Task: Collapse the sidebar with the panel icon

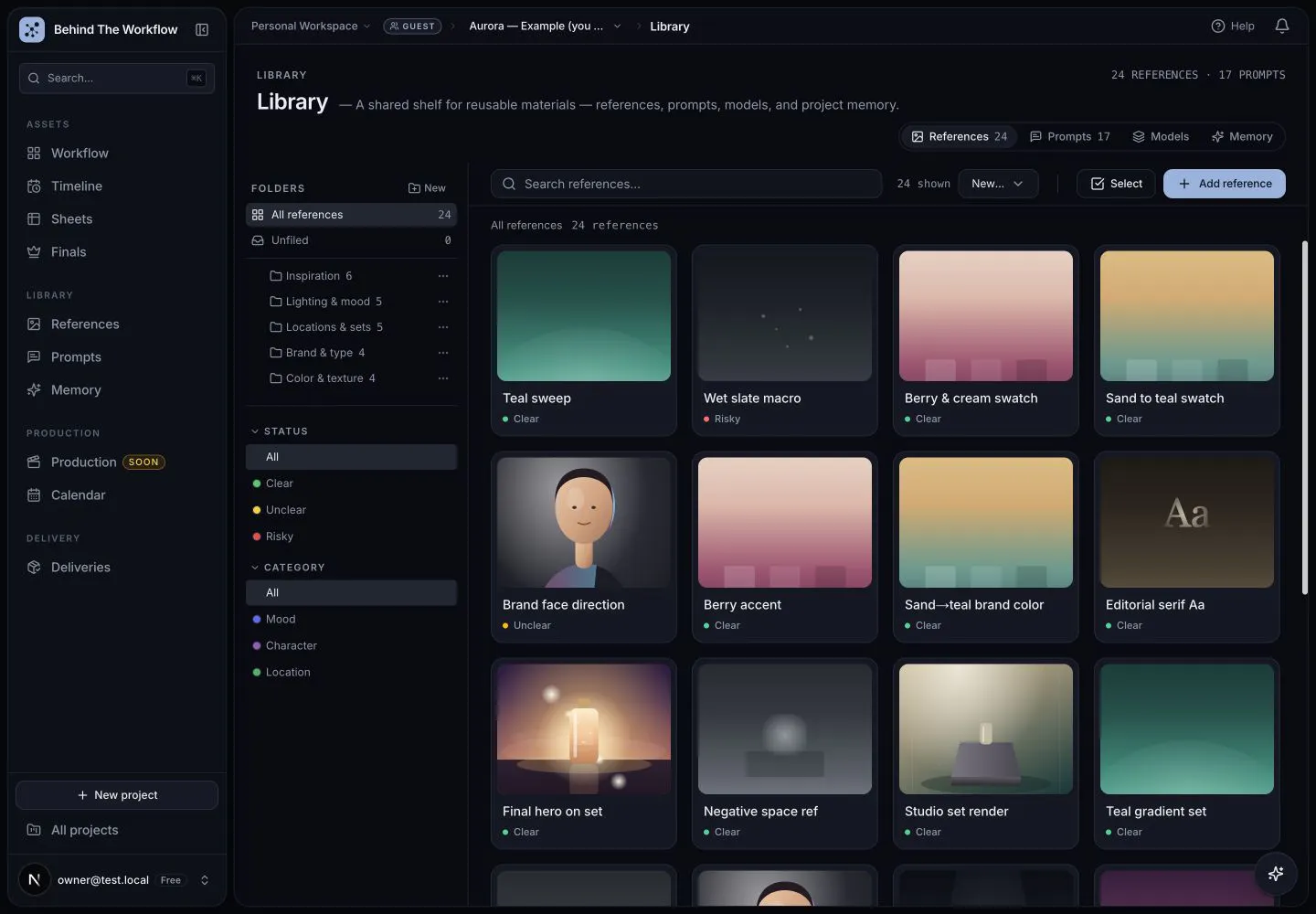Action: point(202,29)
